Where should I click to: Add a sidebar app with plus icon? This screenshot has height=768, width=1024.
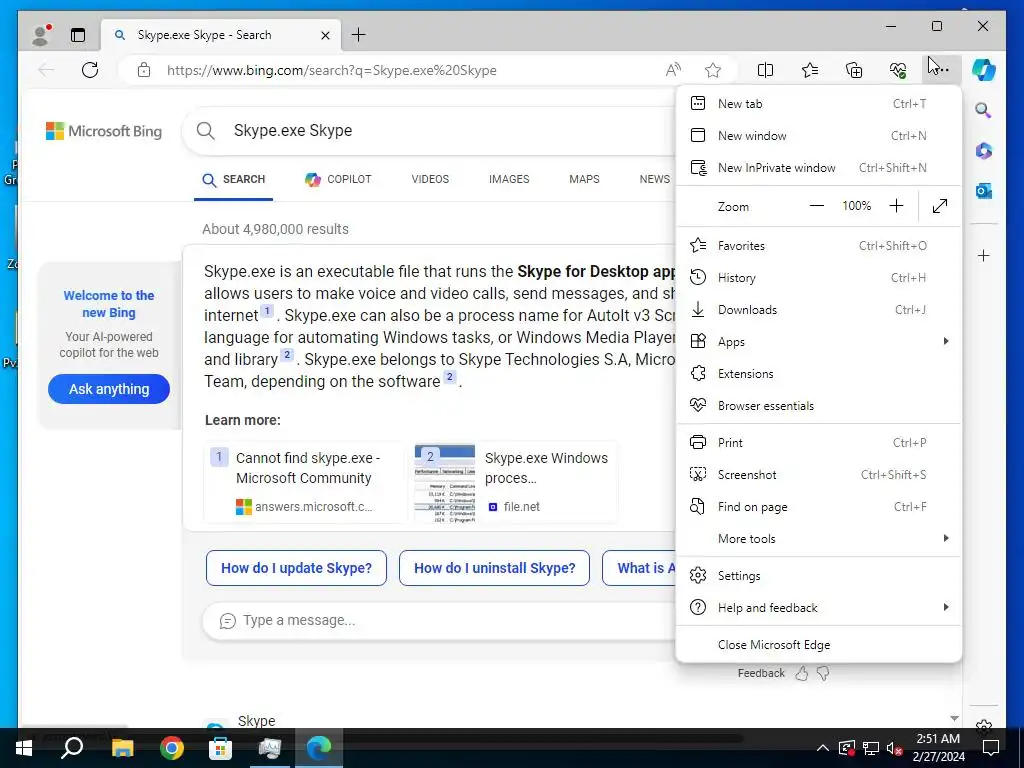pos(984,255)
